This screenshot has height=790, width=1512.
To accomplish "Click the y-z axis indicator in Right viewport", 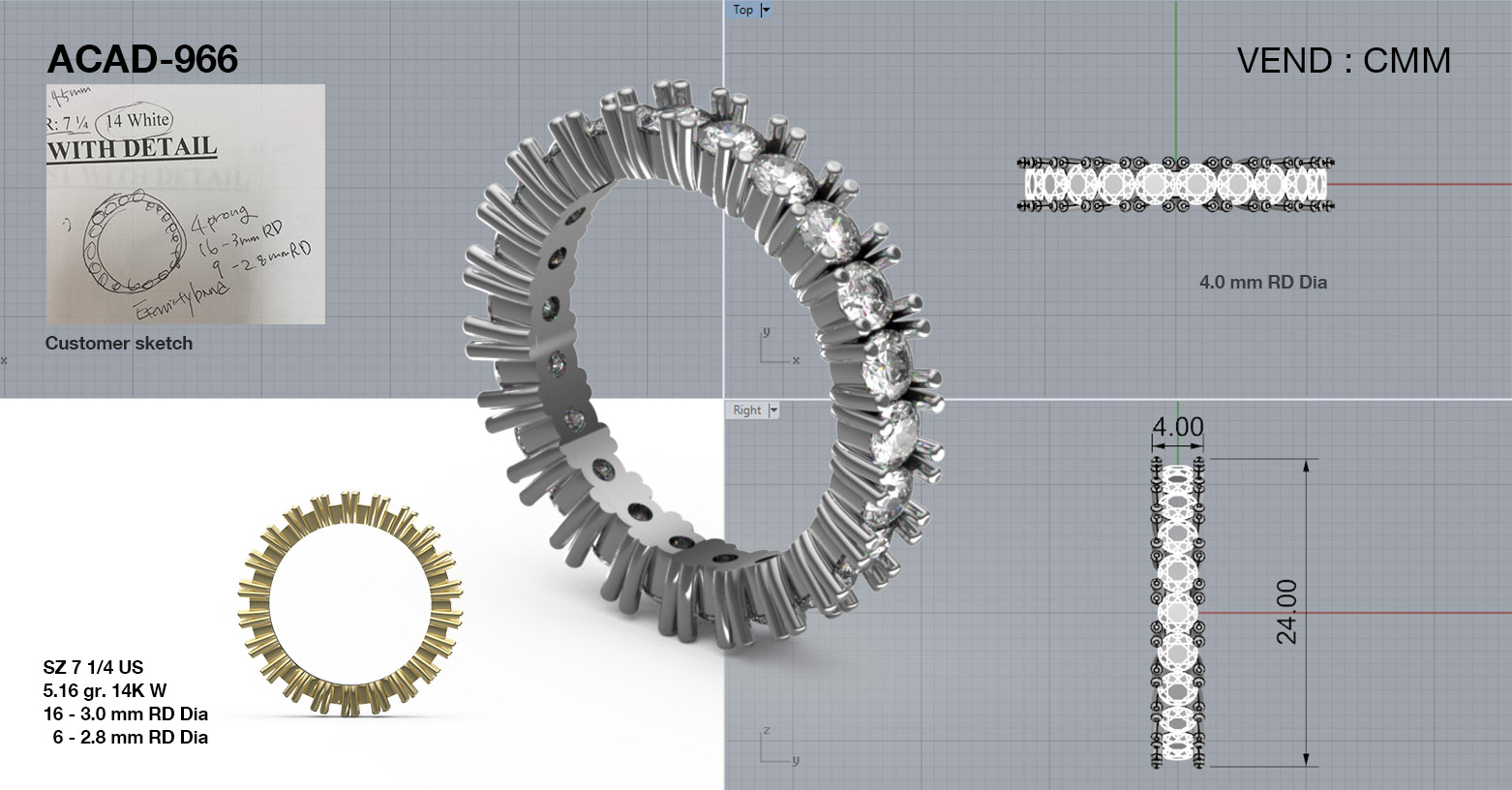I will 778,745.
